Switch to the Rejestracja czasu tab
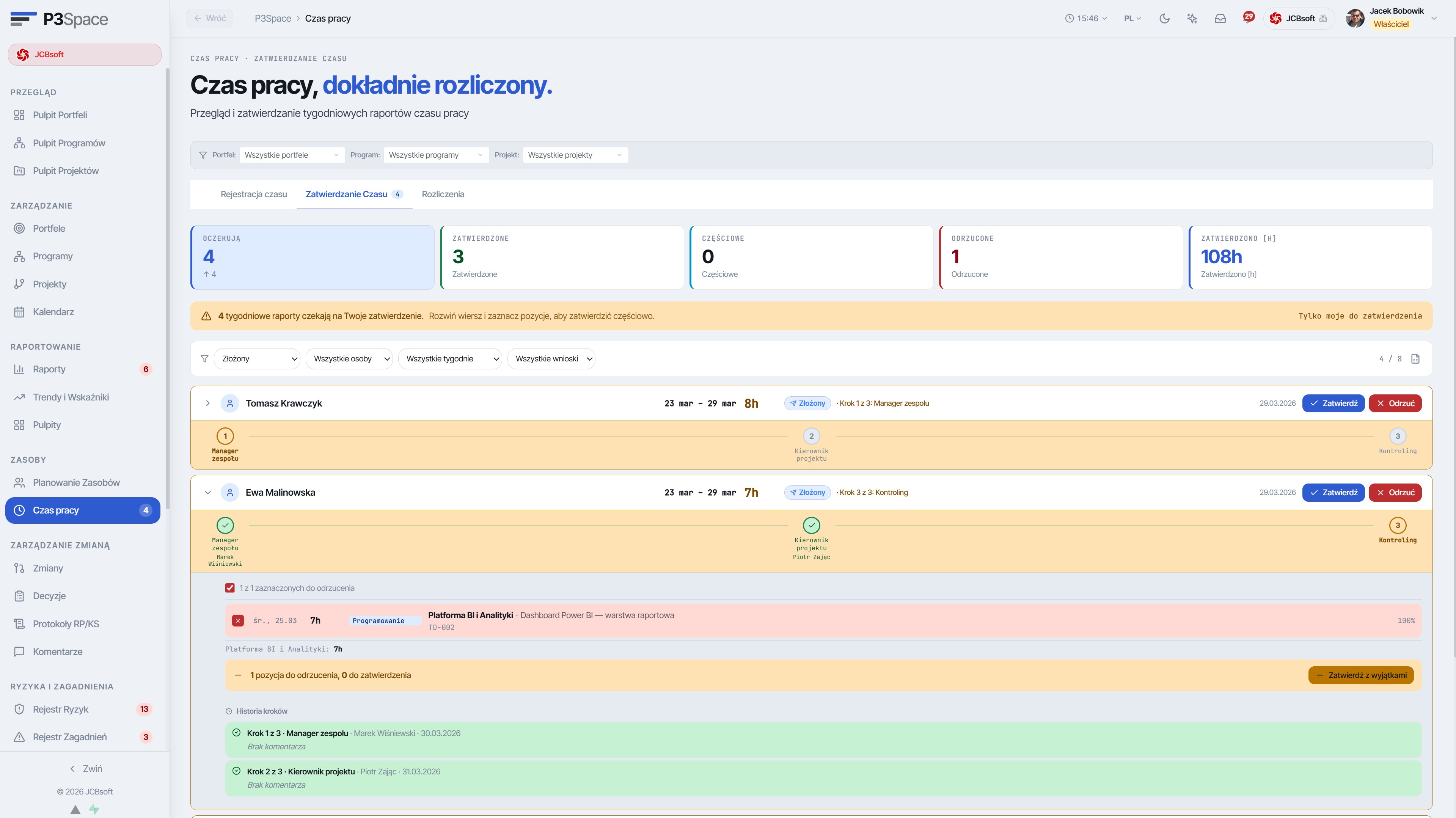 click(254, 194)
